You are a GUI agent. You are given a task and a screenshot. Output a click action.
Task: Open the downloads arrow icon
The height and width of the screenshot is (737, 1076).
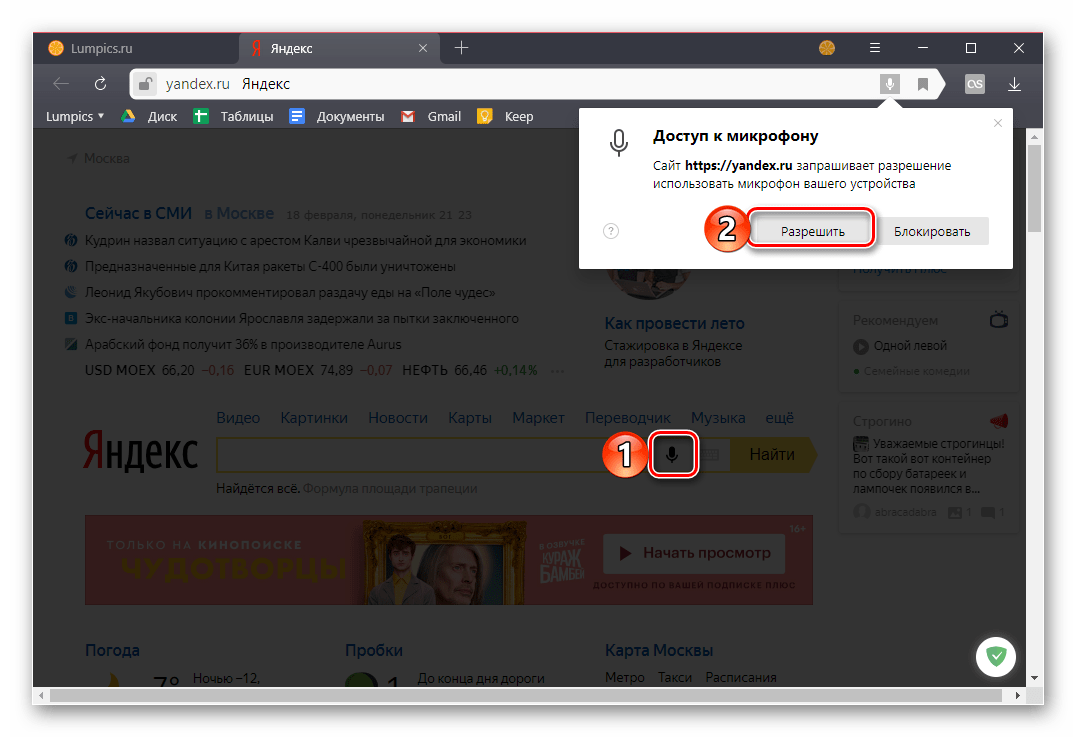click(x=1014, y=84)
